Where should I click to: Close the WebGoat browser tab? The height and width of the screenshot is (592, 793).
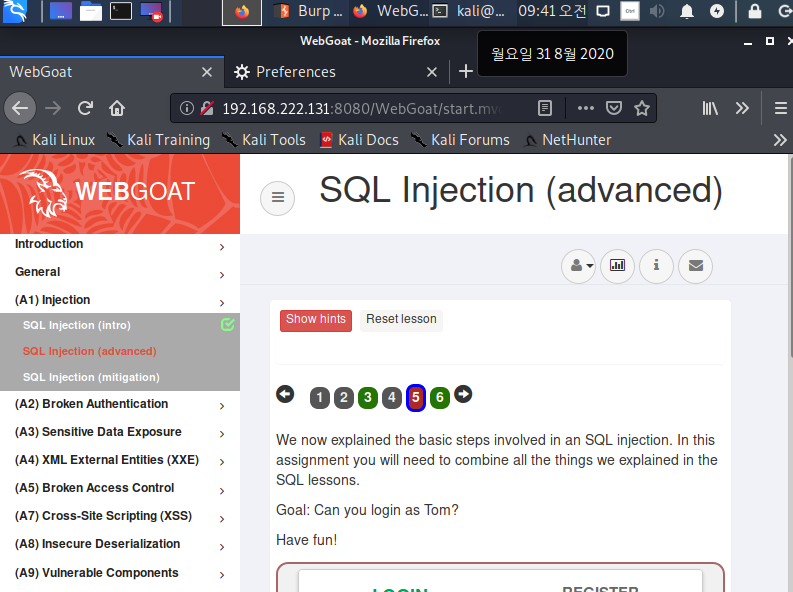click(x=207, y=72)
